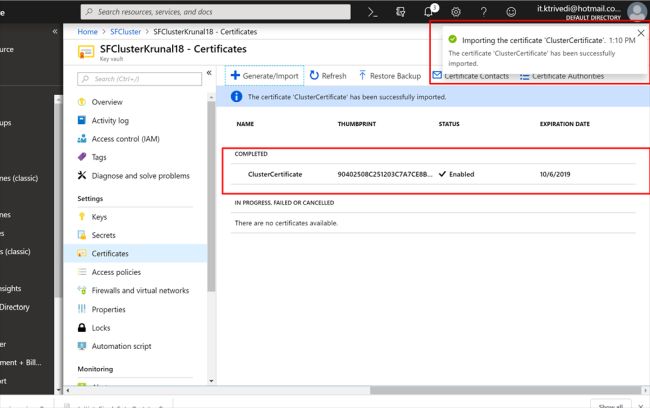Open Keys under Settings

tap(99, 217)
